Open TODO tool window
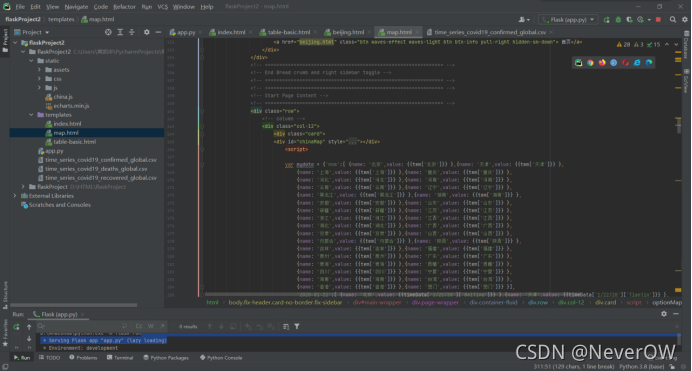This screenshot has width=692, height=371. pos(49,358)
